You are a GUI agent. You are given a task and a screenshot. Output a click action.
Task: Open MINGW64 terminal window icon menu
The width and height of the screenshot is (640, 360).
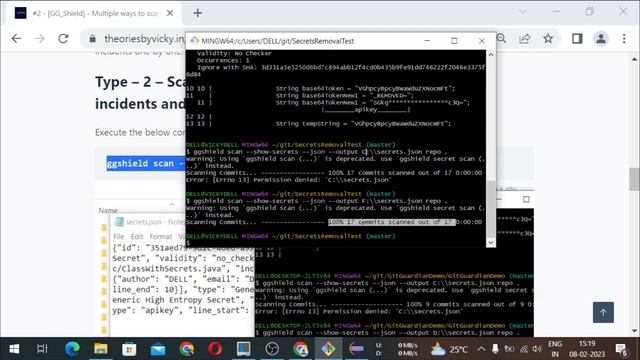(194, 41)
